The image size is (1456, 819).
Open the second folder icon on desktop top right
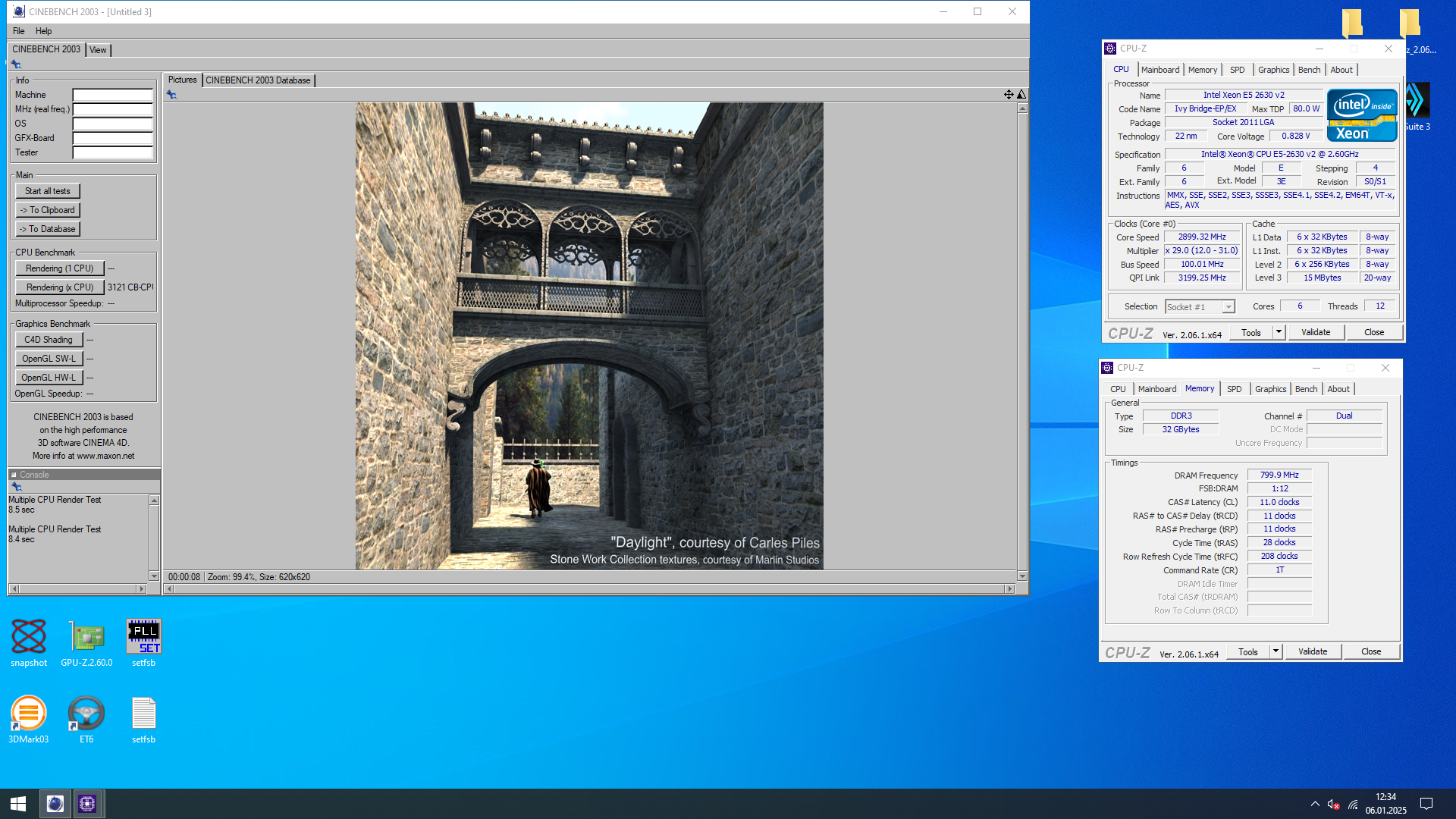[1409, 23]
